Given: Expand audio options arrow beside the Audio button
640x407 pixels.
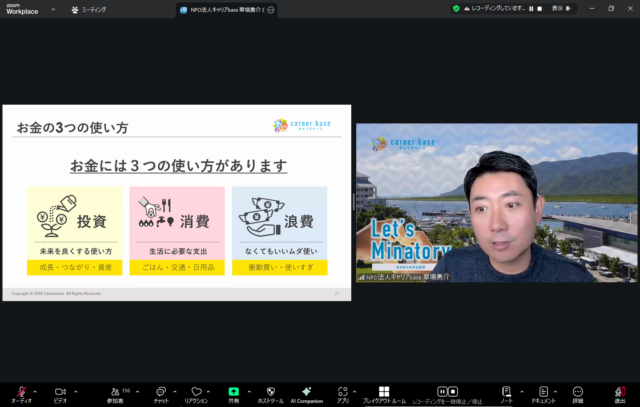Looking at the screenshot, I should pos(35,389).
